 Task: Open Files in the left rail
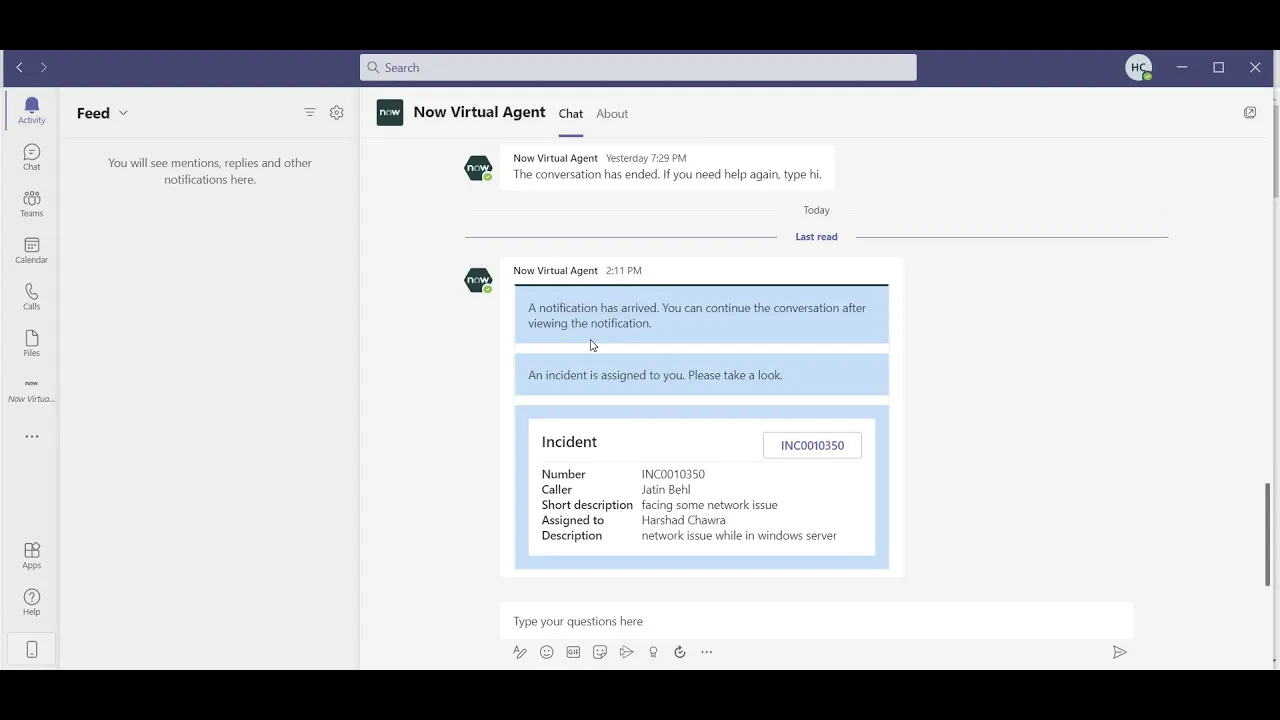click(x=31, y=343)
